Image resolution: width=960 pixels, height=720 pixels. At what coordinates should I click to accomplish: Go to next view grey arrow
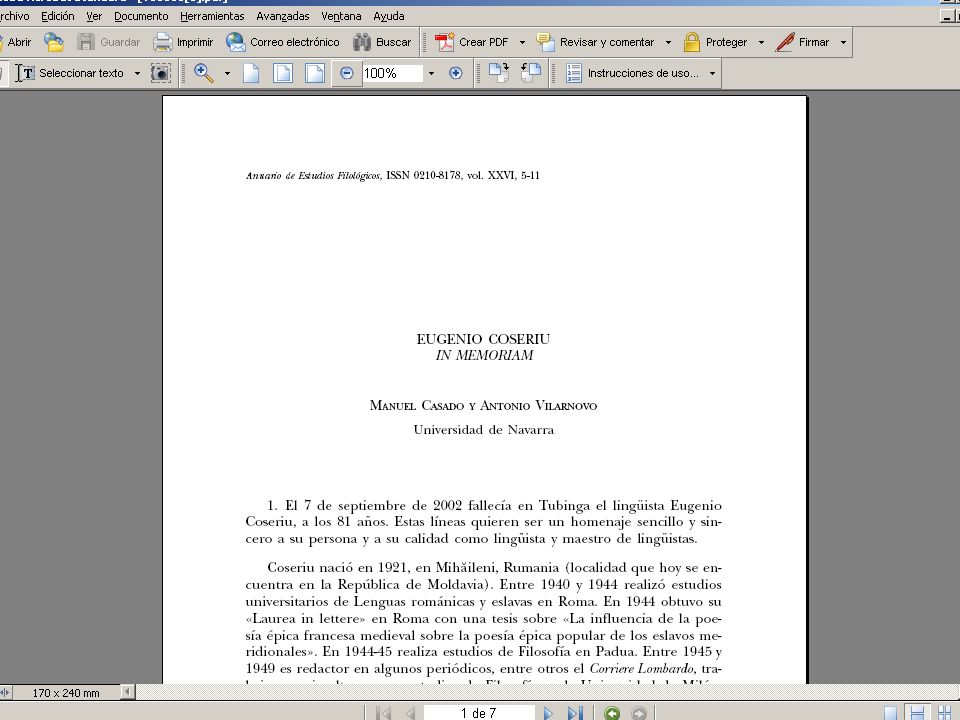click(639, 713)
